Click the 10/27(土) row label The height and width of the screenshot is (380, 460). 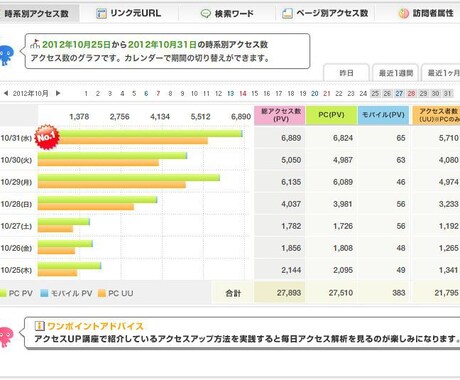coord(16,226)
